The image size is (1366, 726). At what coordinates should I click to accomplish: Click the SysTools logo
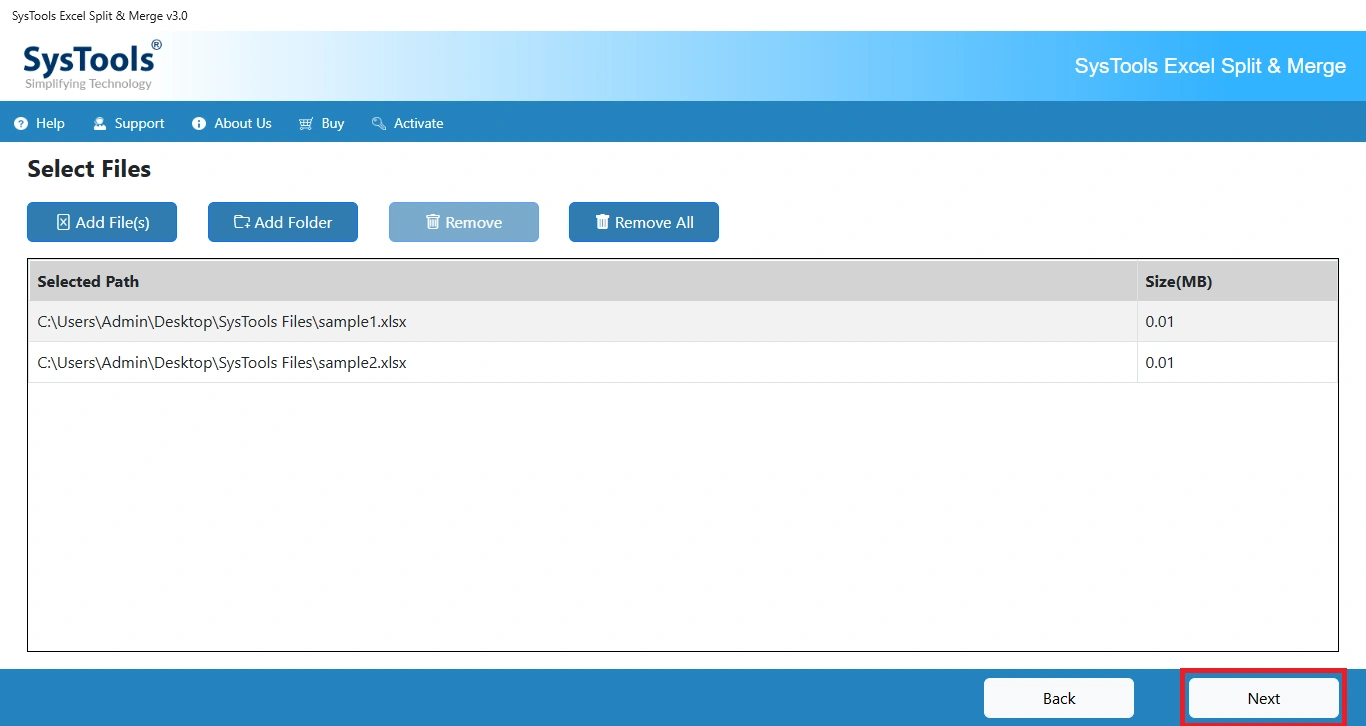click(x=91, y=65)
